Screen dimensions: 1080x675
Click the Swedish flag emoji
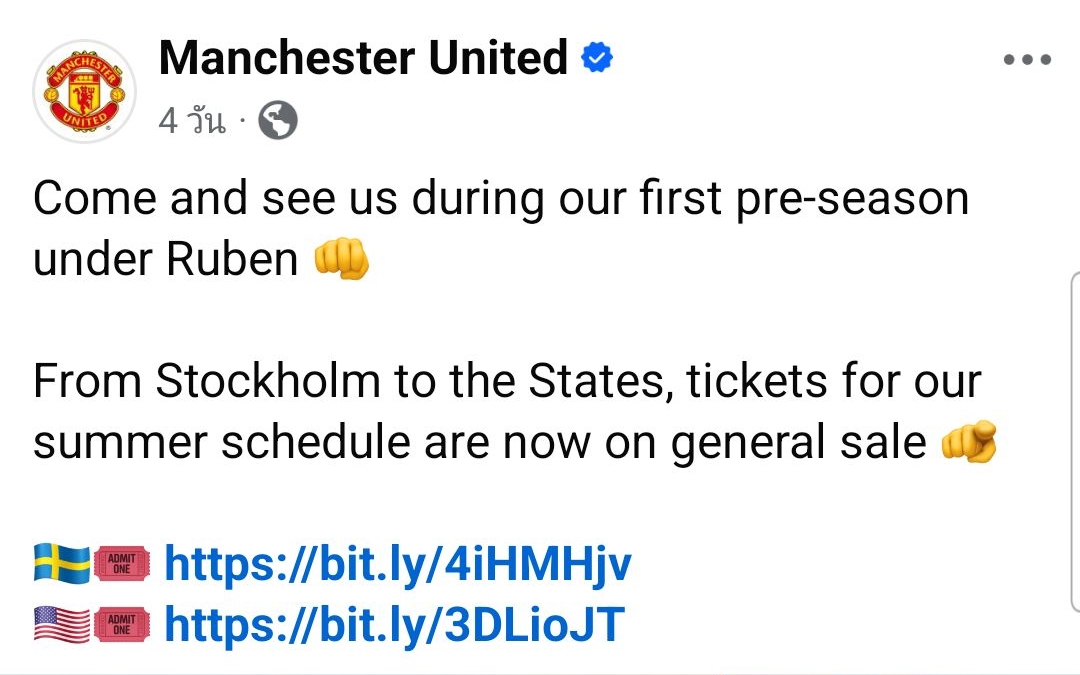(62, 563)
